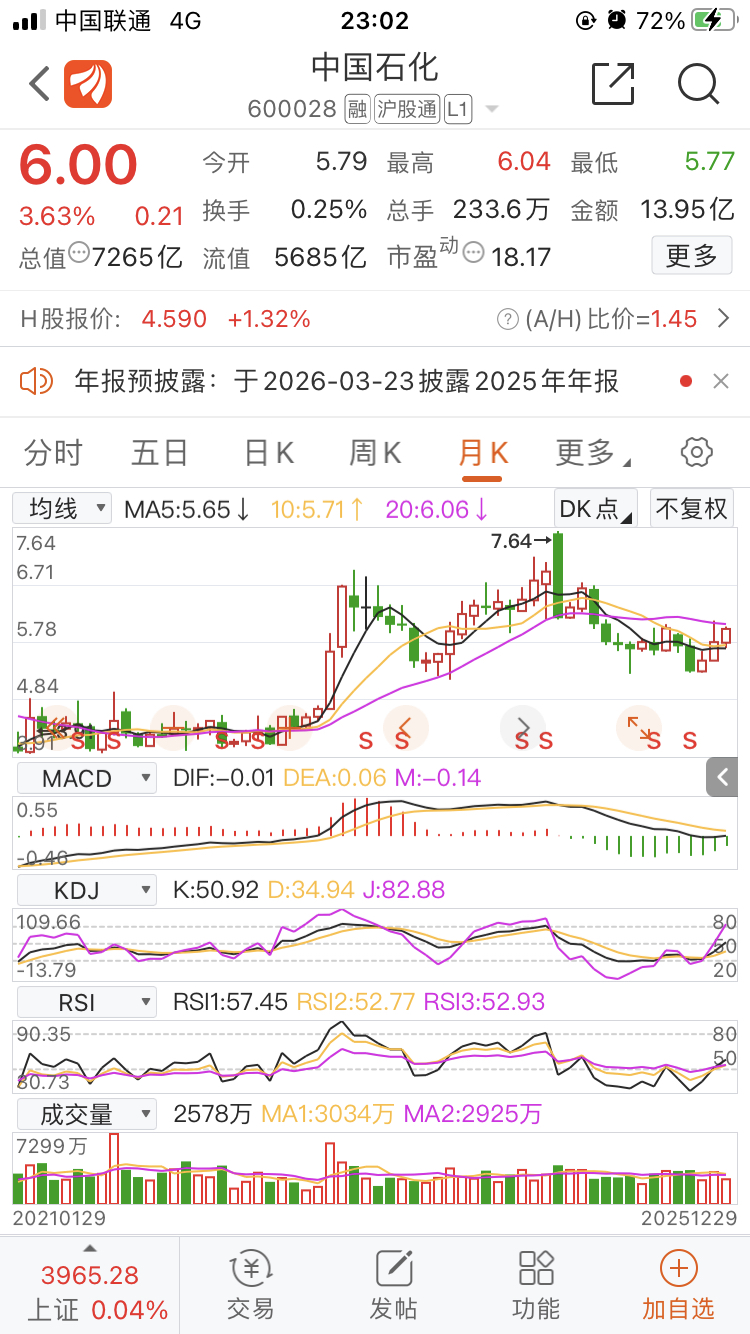
Task: Open the 年报预披露 announcement text
Action: [346, 381]
